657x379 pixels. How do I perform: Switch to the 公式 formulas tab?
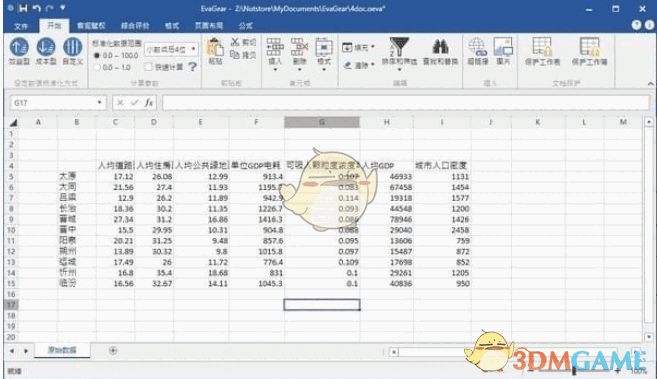pos(246,26)
